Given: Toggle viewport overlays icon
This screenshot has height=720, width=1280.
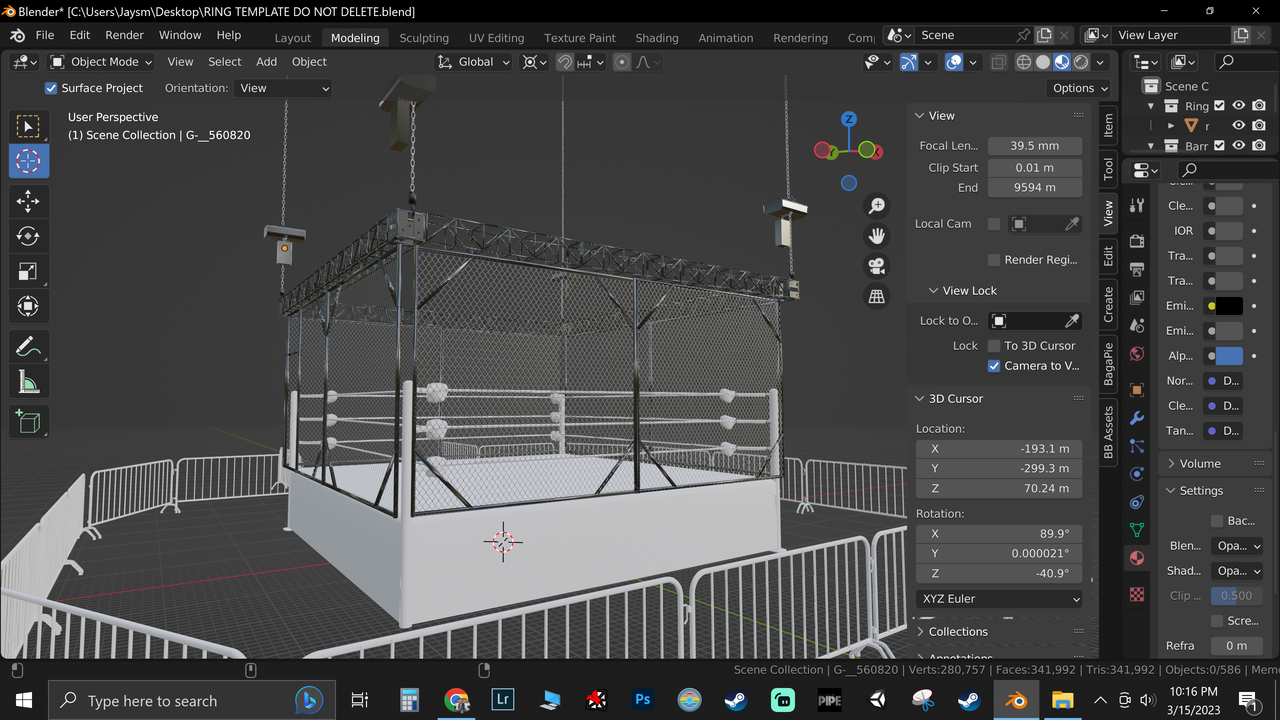Looking at the screenshot, I should tap(954, 62).
